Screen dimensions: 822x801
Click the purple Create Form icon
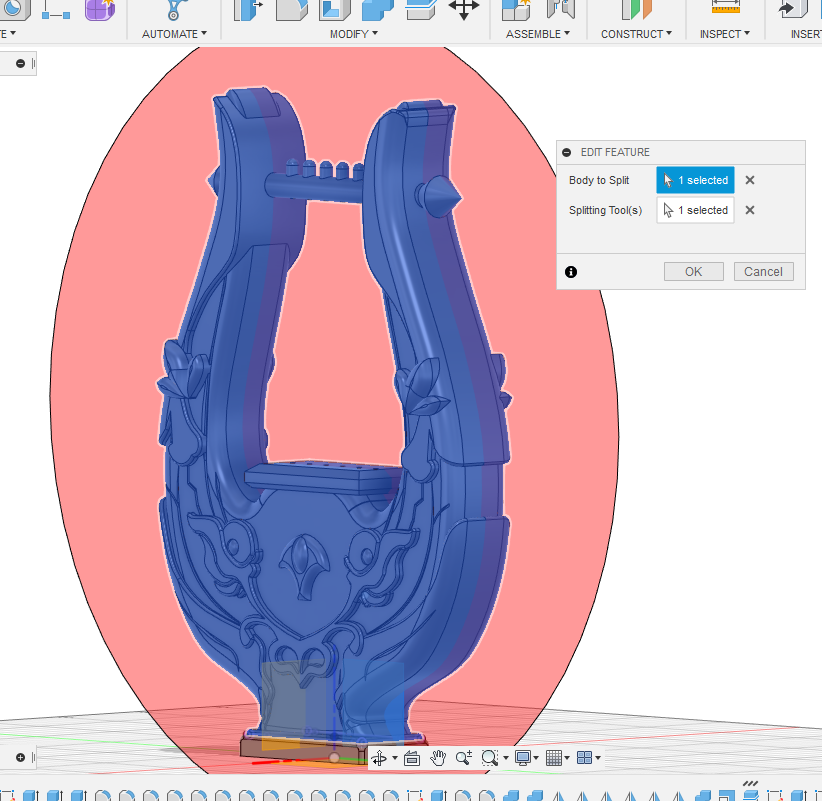coord(100,9)
